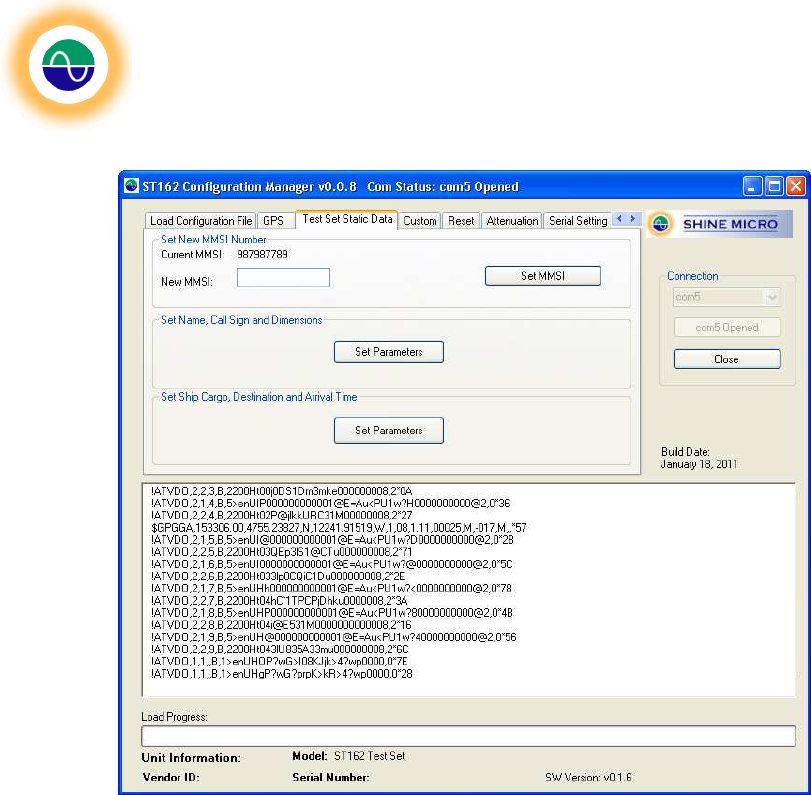Click the Set MMSI button
This screenshot has height=795, width=811.
pyautogui.click(x=543, y=276)
